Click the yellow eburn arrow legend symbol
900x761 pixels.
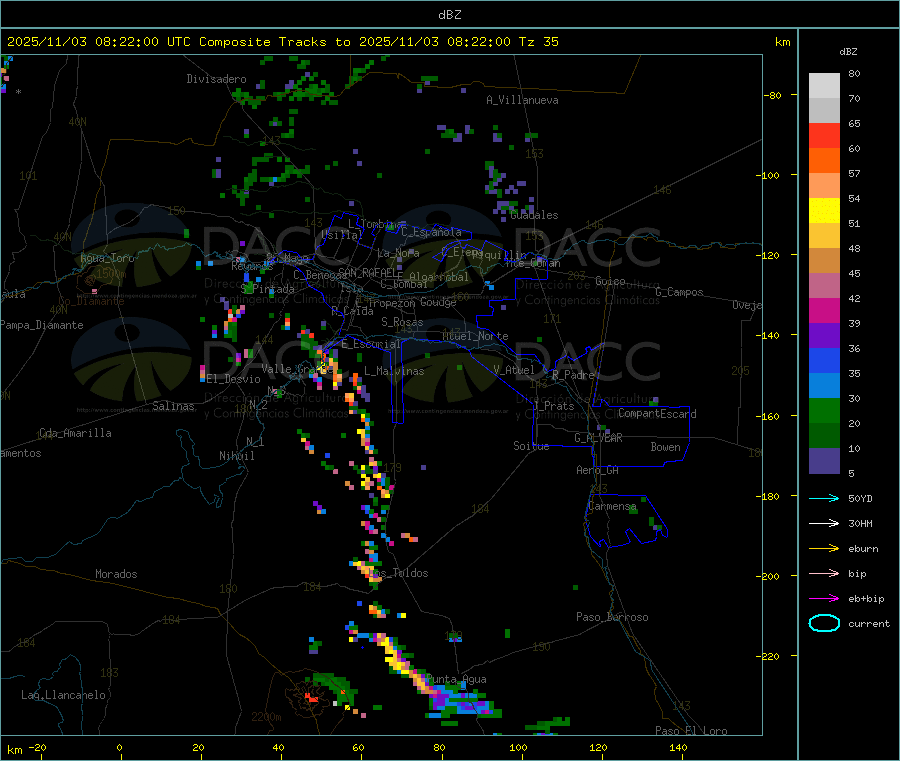[x=824, y=549]
